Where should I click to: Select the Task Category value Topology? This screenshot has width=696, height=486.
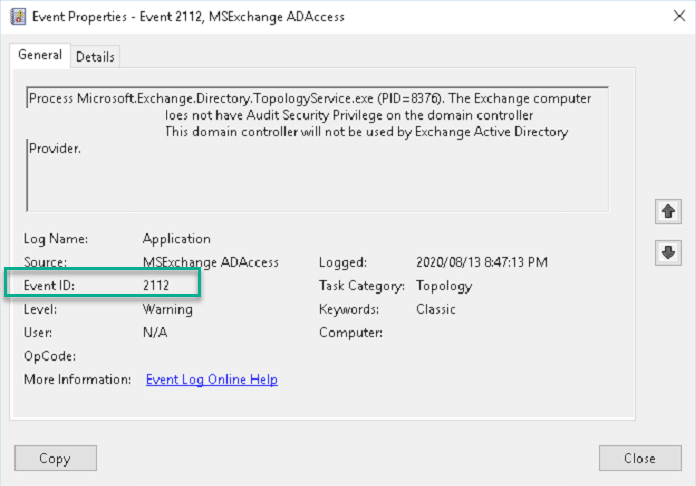click(444, 286)
